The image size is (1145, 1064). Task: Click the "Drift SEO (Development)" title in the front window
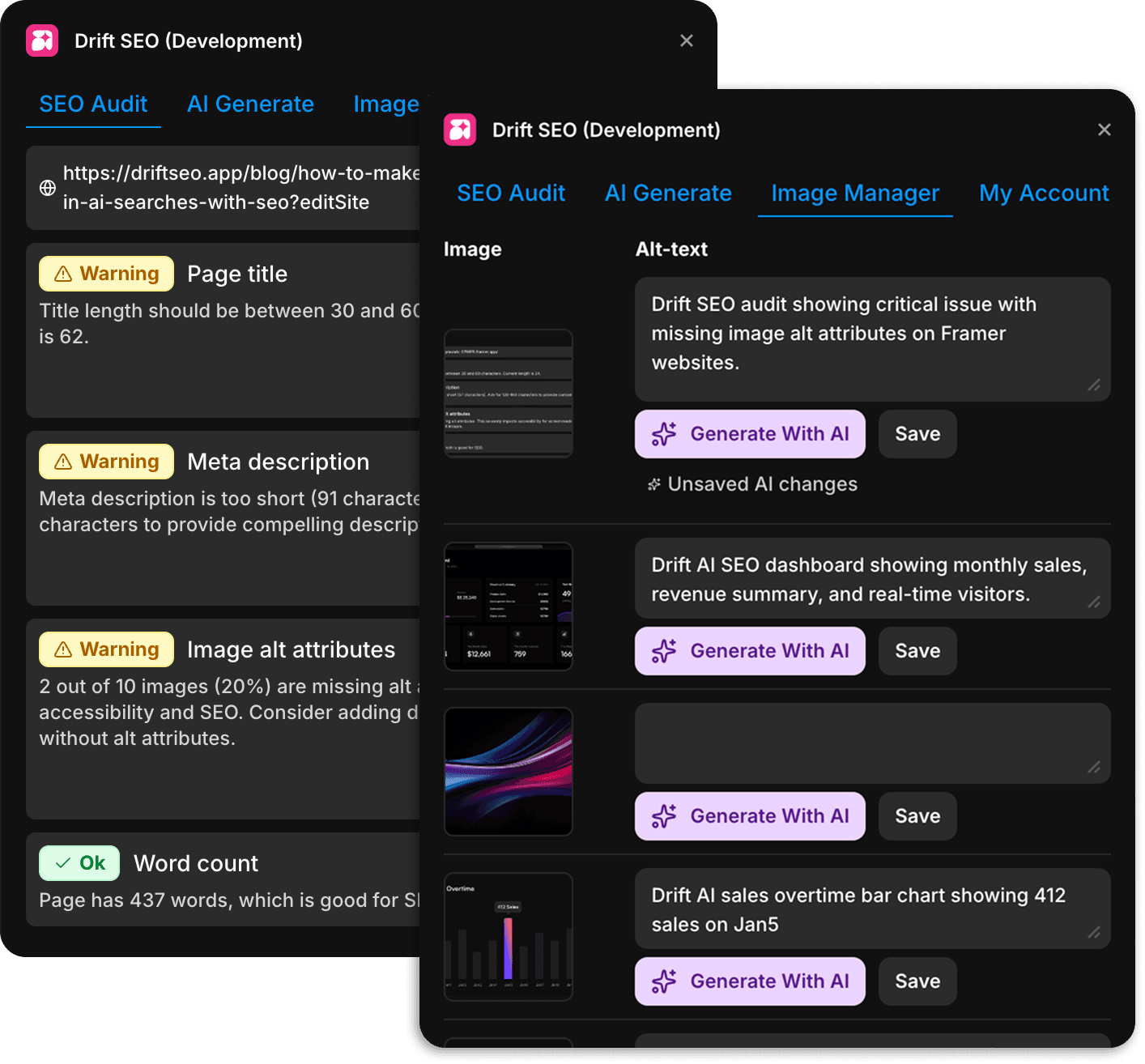[607, 130]
